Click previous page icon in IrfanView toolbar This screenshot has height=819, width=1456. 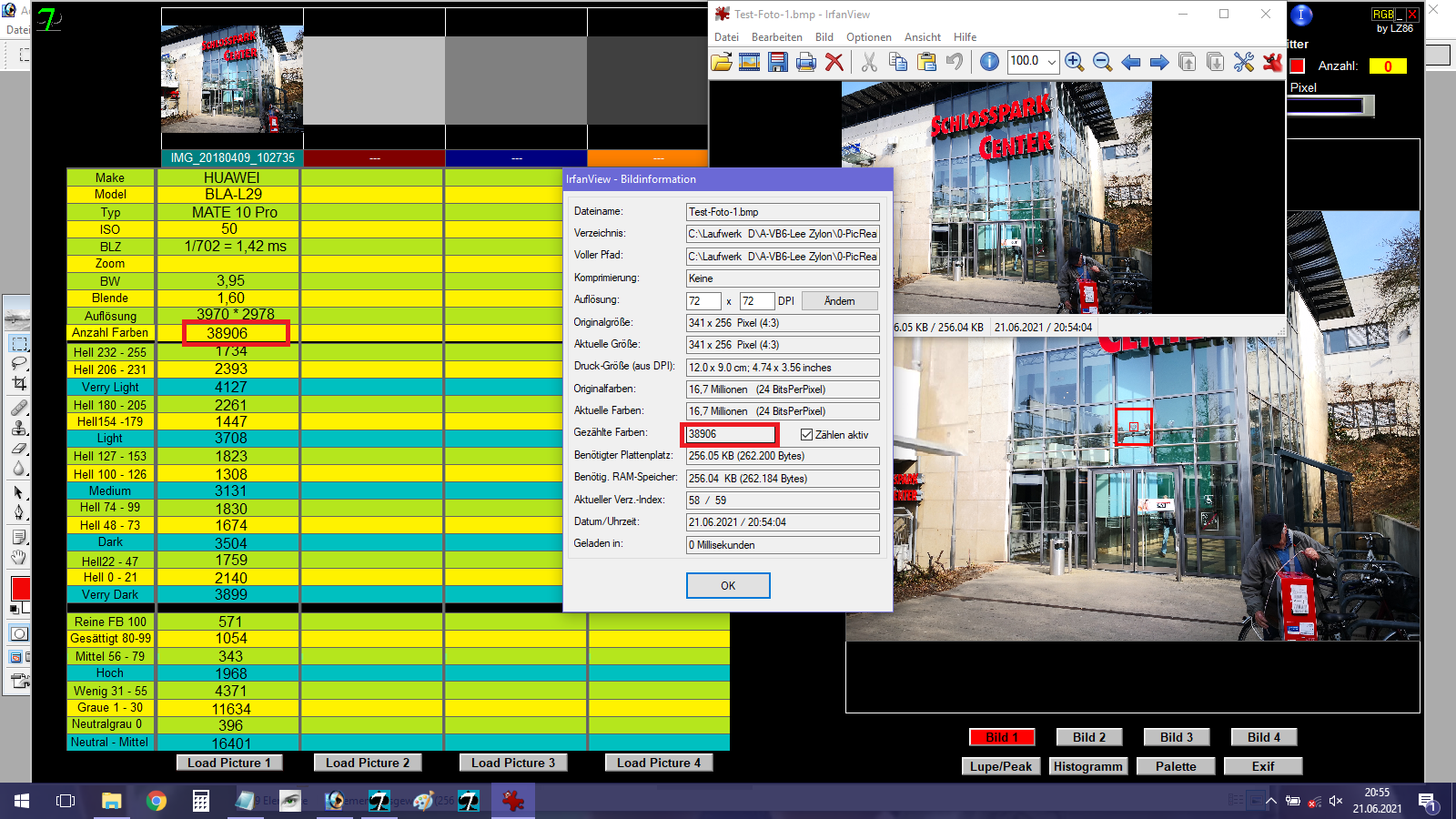point(1188,62)
